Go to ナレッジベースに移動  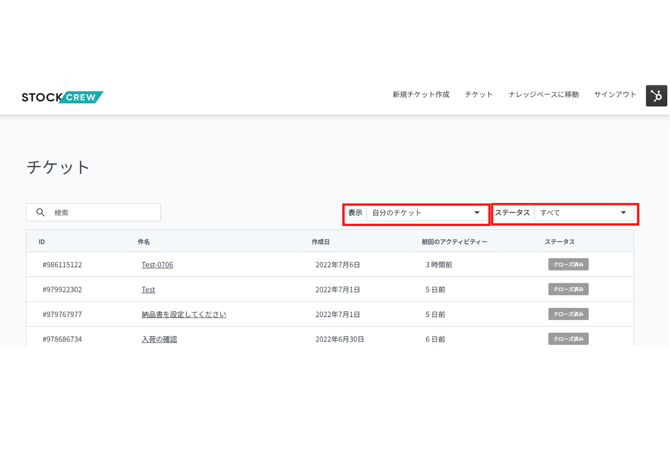pos(544,94)
